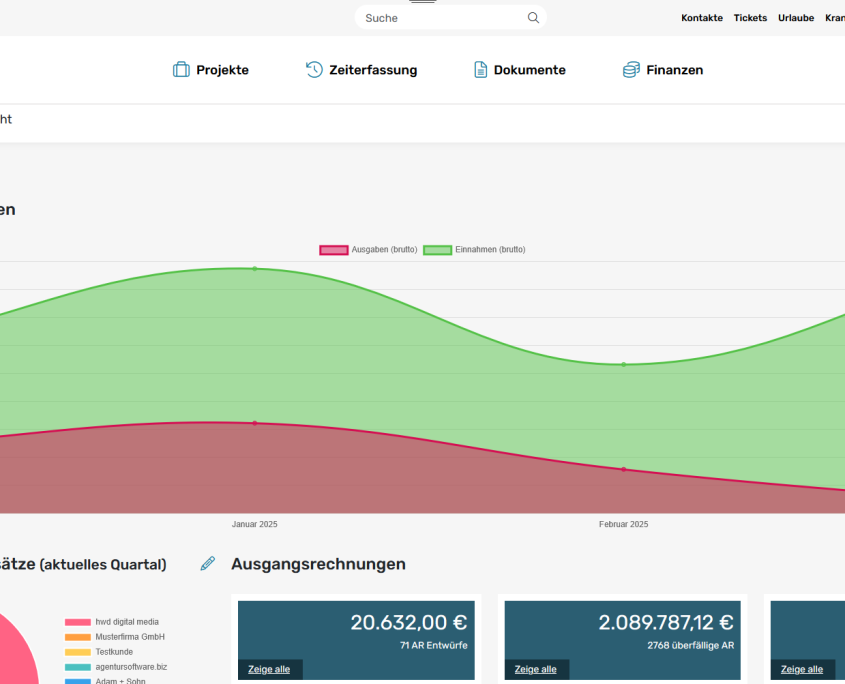Click the Finanzen coins icon
Screen dimensions: 845x684
(631, 70)
